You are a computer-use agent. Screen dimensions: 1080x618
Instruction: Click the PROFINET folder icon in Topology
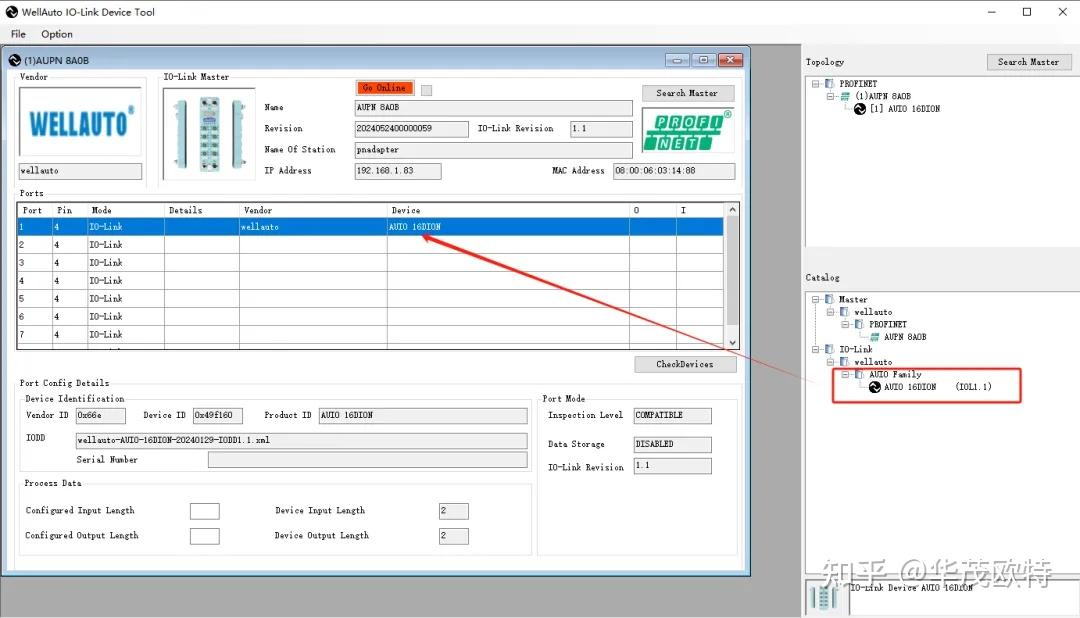point(830,84)
